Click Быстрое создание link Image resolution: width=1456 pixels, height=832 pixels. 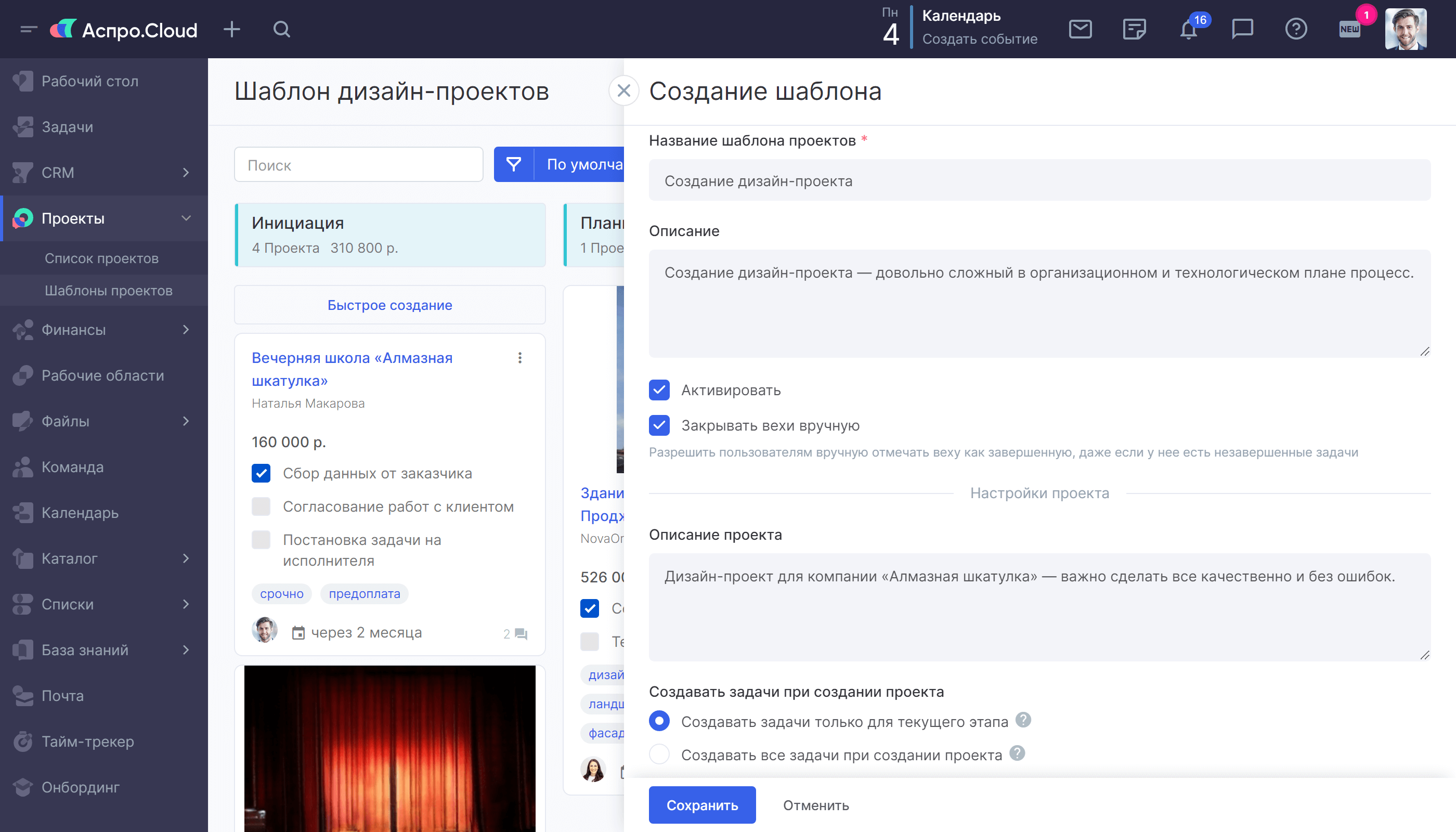pos(389,305)
